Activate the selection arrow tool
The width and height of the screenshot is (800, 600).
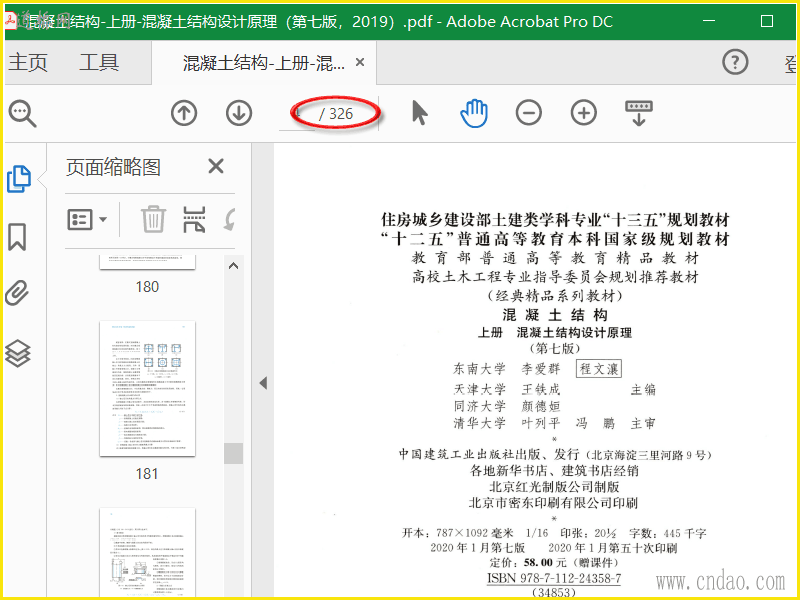[419, 113]
